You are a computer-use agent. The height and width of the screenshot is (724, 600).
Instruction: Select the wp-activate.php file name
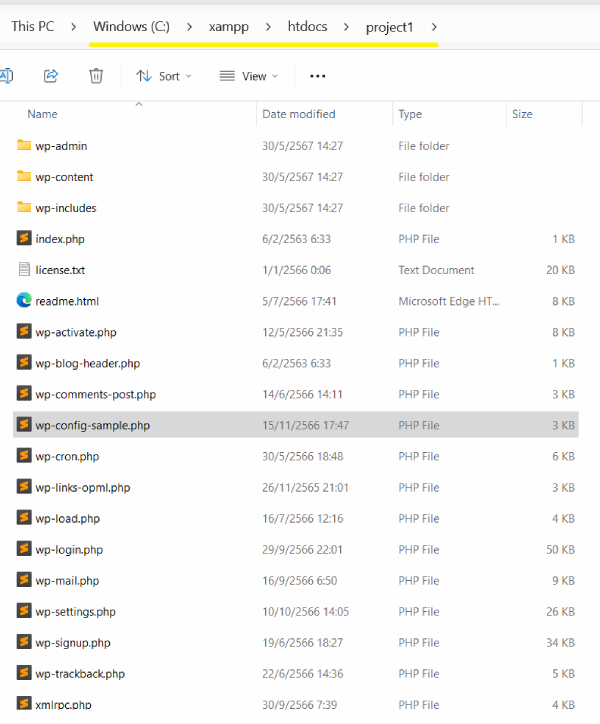76,332
